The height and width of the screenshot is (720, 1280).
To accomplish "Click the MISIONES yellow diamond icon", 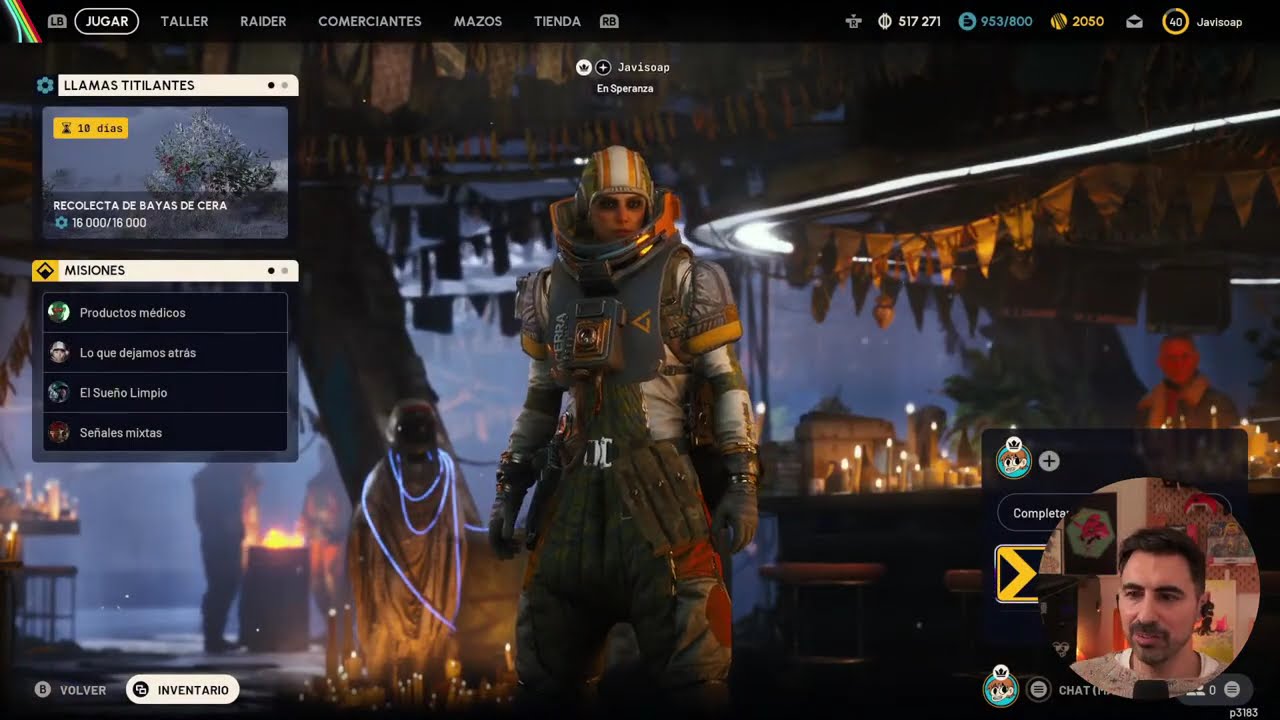I will 44,270.
